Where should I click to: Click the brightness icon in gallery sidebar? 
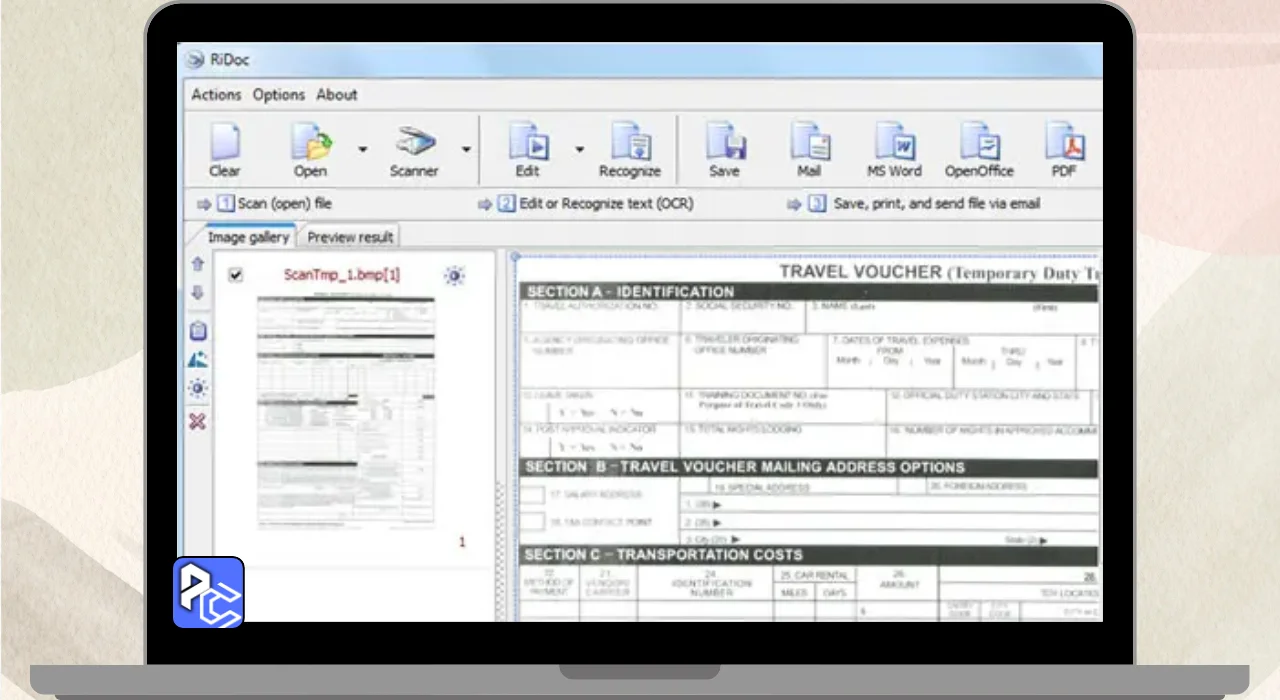pyautogui.click(x=197, y=388)
